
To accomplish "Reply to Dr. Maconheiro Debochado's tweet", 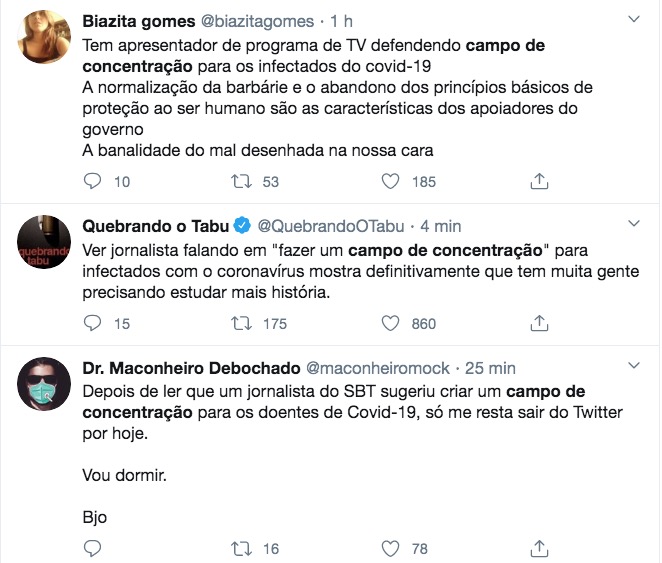I will tap(93, 548).
